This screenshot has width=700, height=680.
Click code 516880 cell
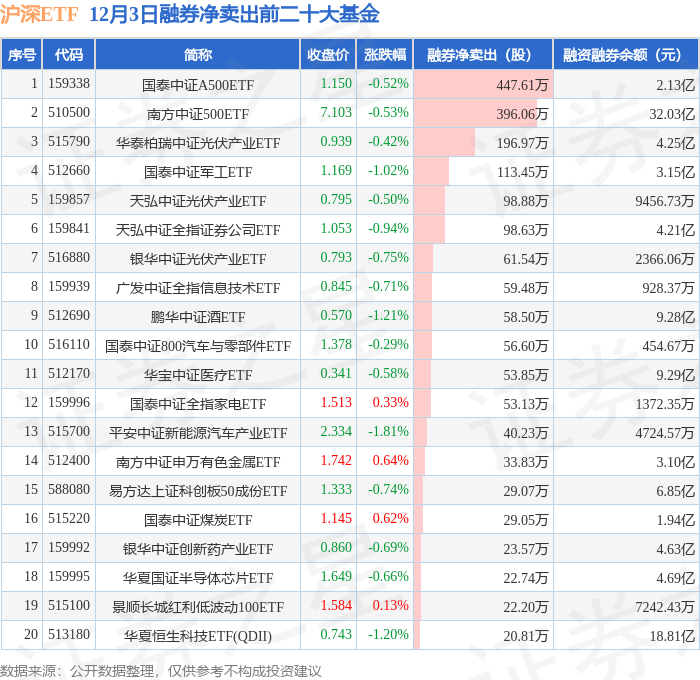click(x=69, y=258)
